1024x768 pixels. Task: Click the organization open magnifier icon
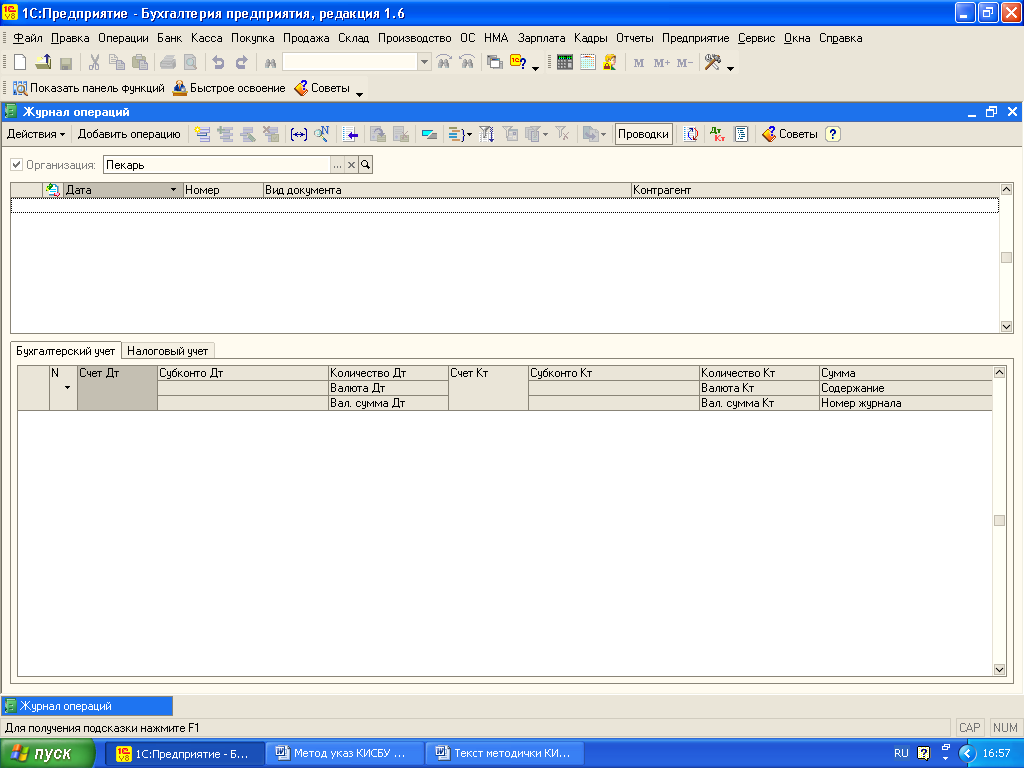click(x=365, y=165)
